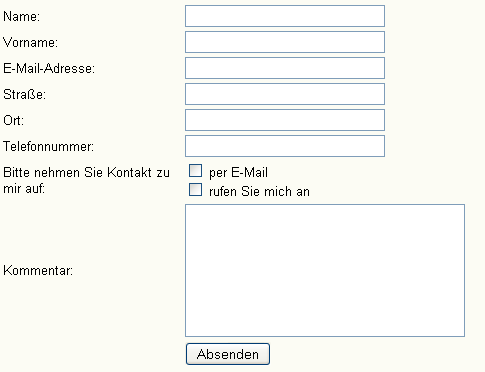Click the 'Straße:' label
The width and height of the screenshot is (485, 372).
pos(24,94)
